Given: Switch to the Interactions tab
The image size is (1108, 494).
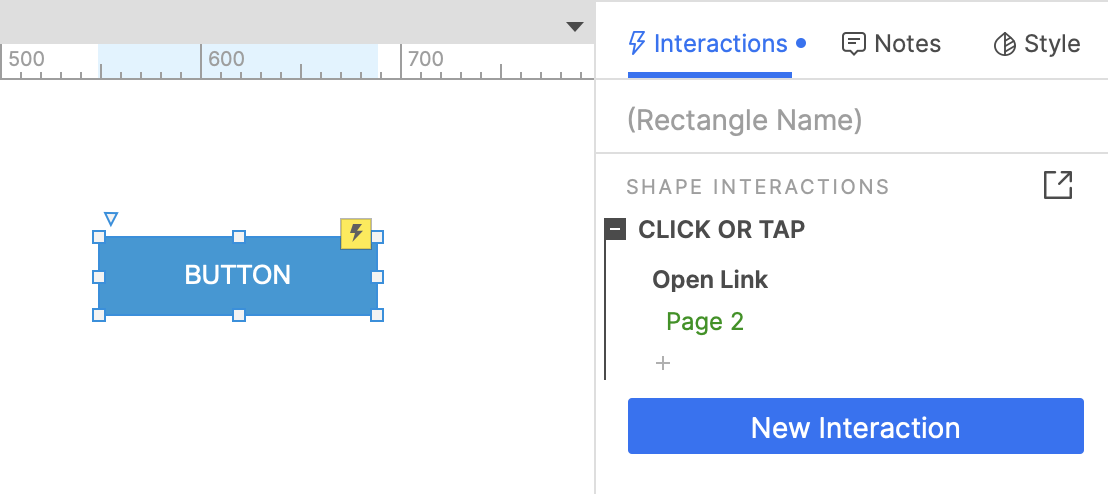Looking at the screenshot, I should coord(709,44).
